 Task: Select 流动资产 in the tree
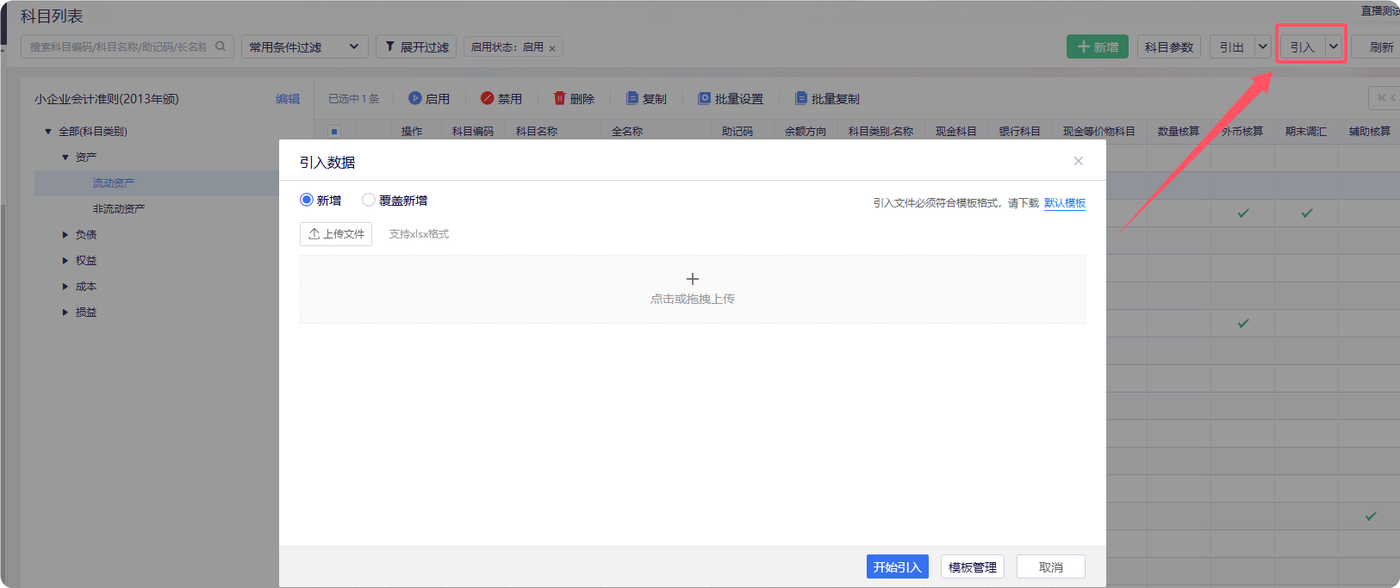click(x=114, y=183)
